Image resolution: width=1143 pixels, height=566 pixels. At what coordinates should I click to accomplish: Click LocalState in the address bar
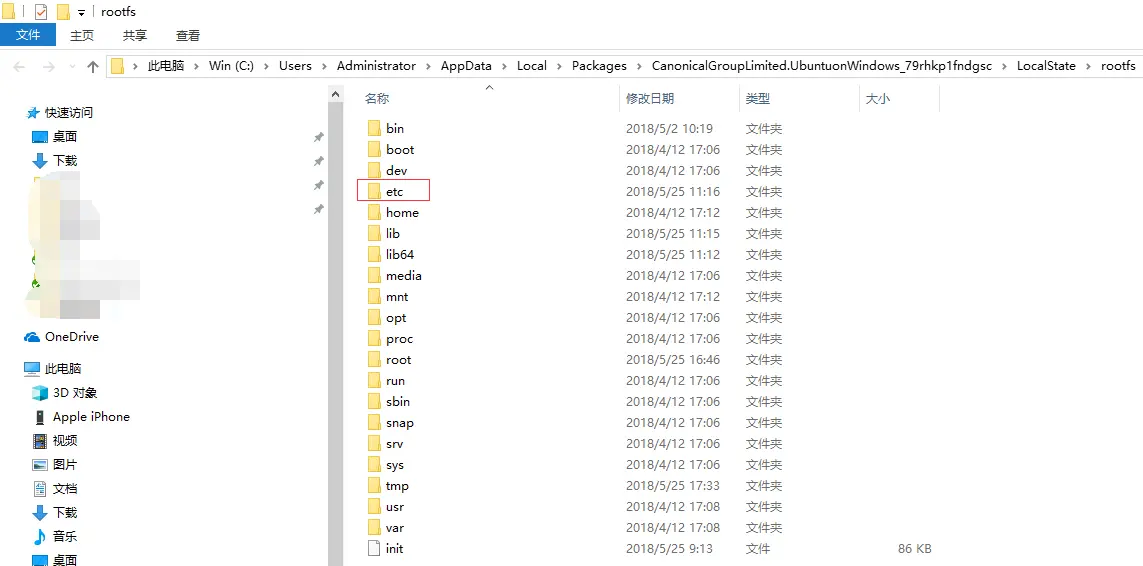coord(1046,66)
